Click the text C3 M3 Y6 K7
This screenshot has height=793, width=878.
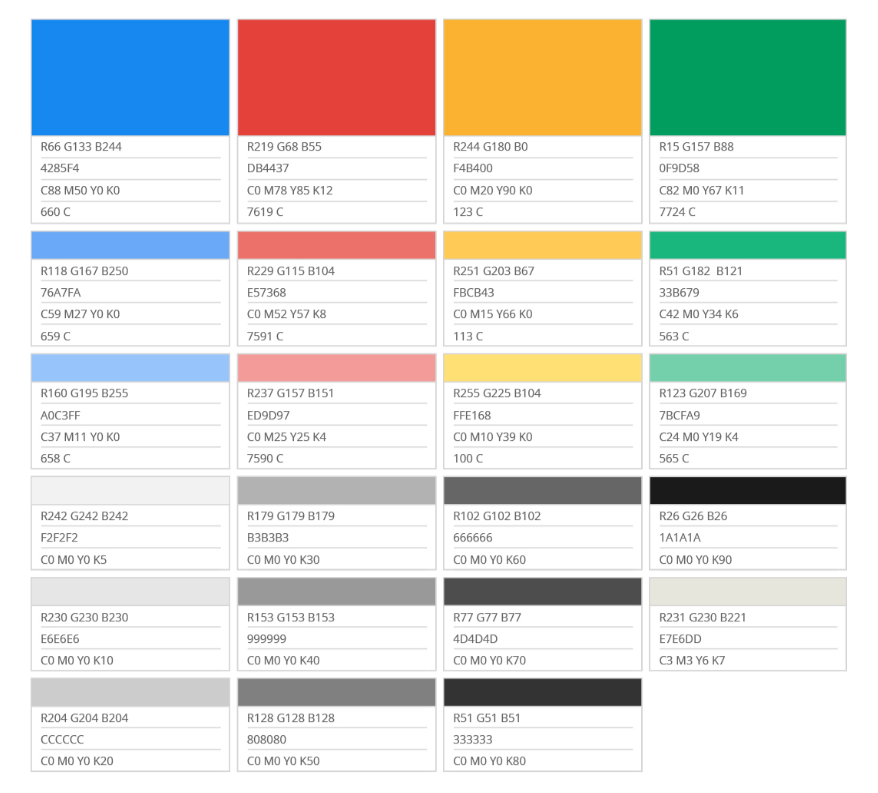pos(692,660)
